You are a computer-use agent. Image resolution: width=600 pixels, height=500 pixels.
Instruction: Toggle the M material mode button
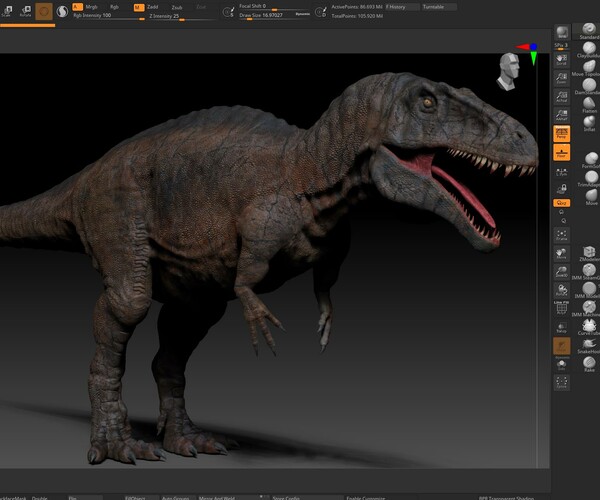pos(139,7)
